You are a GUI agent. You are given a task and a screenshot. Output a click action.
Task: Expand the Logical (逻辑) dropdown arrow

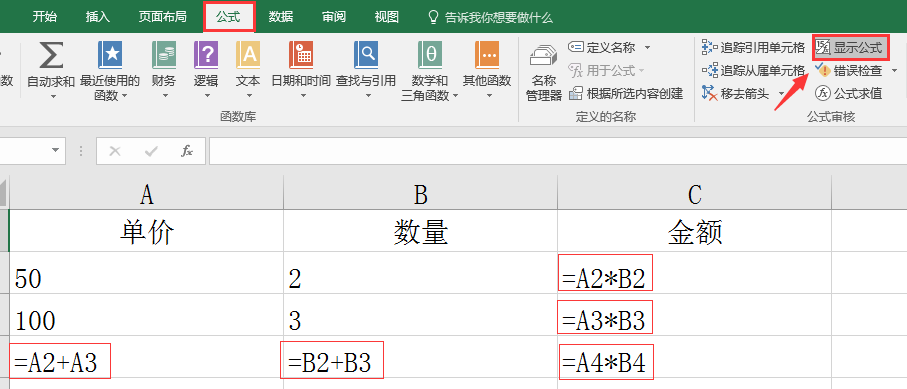click(x=206, y=96)
